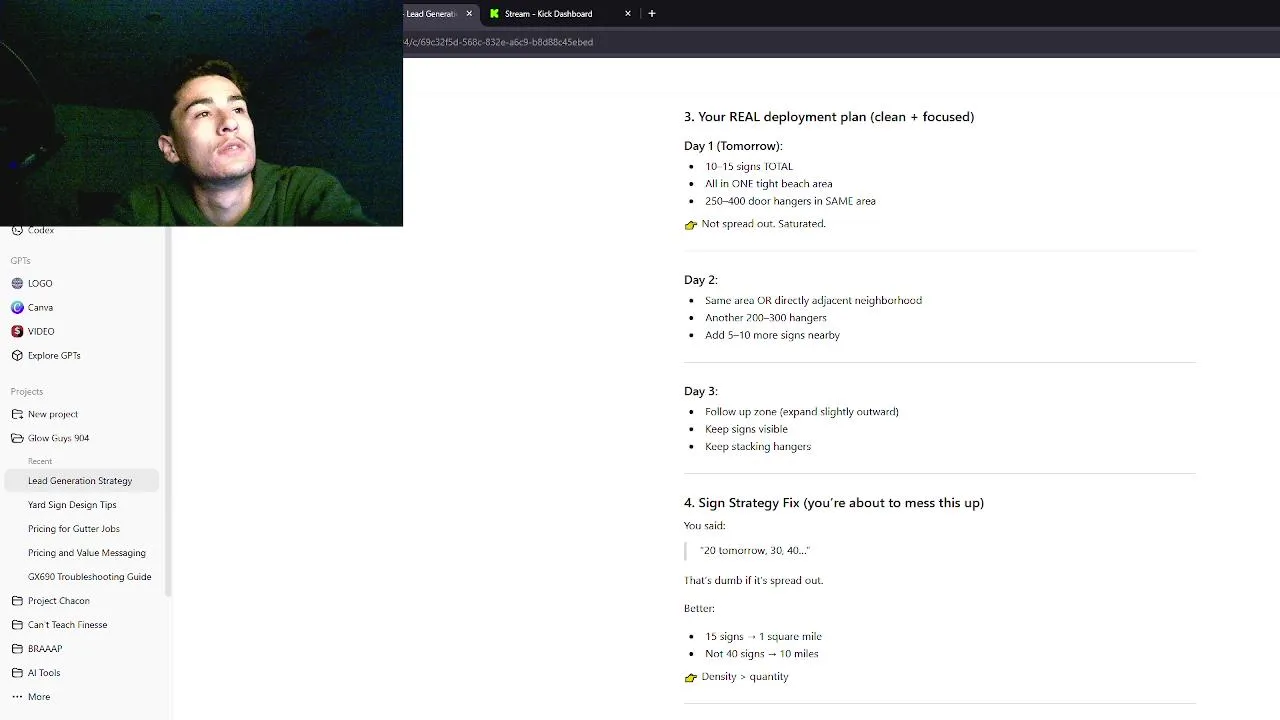Click the AI Tools folder icon
1280x720 pixels.
click(x=17, y=673)
